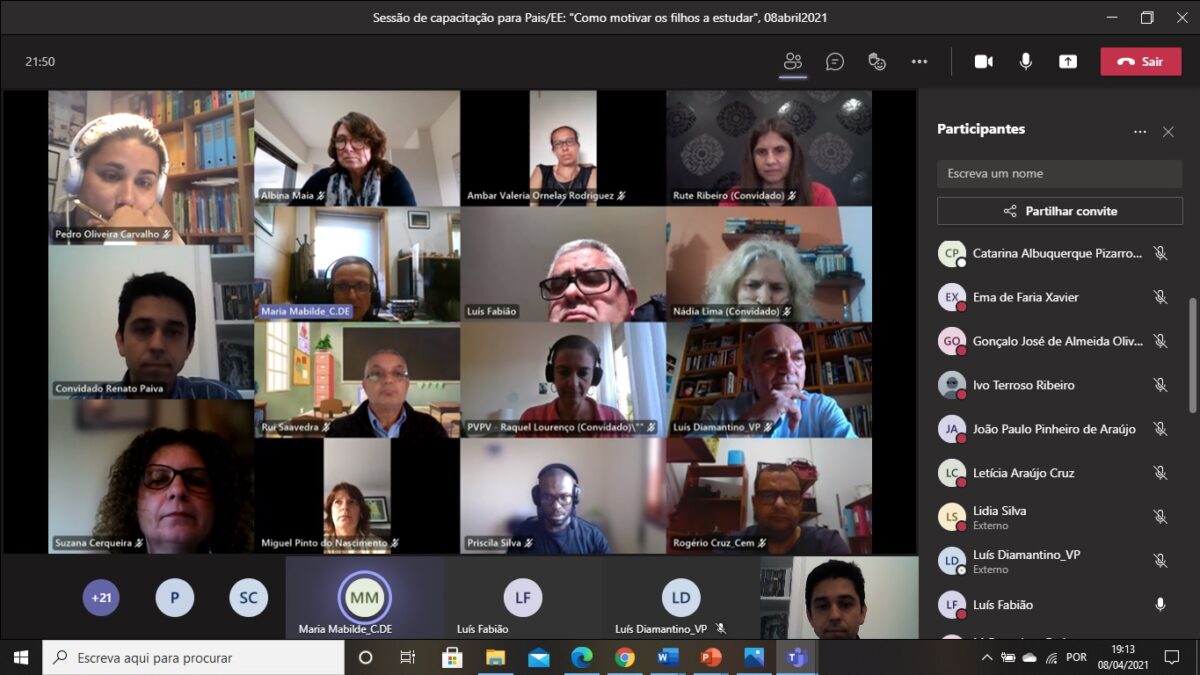Show hidden system tray icons chevron

[x=988, y=657]
